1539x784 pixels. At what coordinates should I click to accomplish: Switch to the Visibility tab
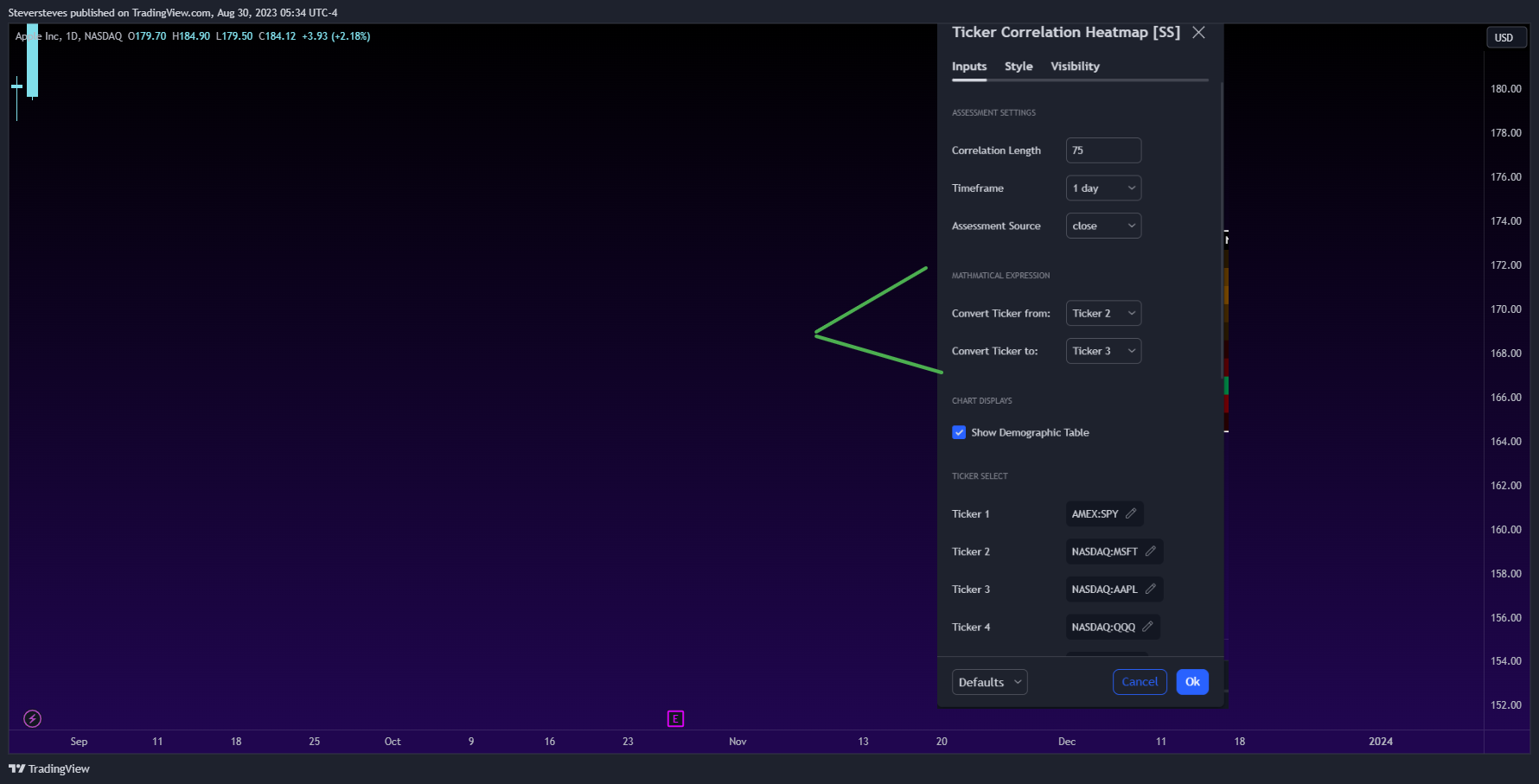(1075, 67)
